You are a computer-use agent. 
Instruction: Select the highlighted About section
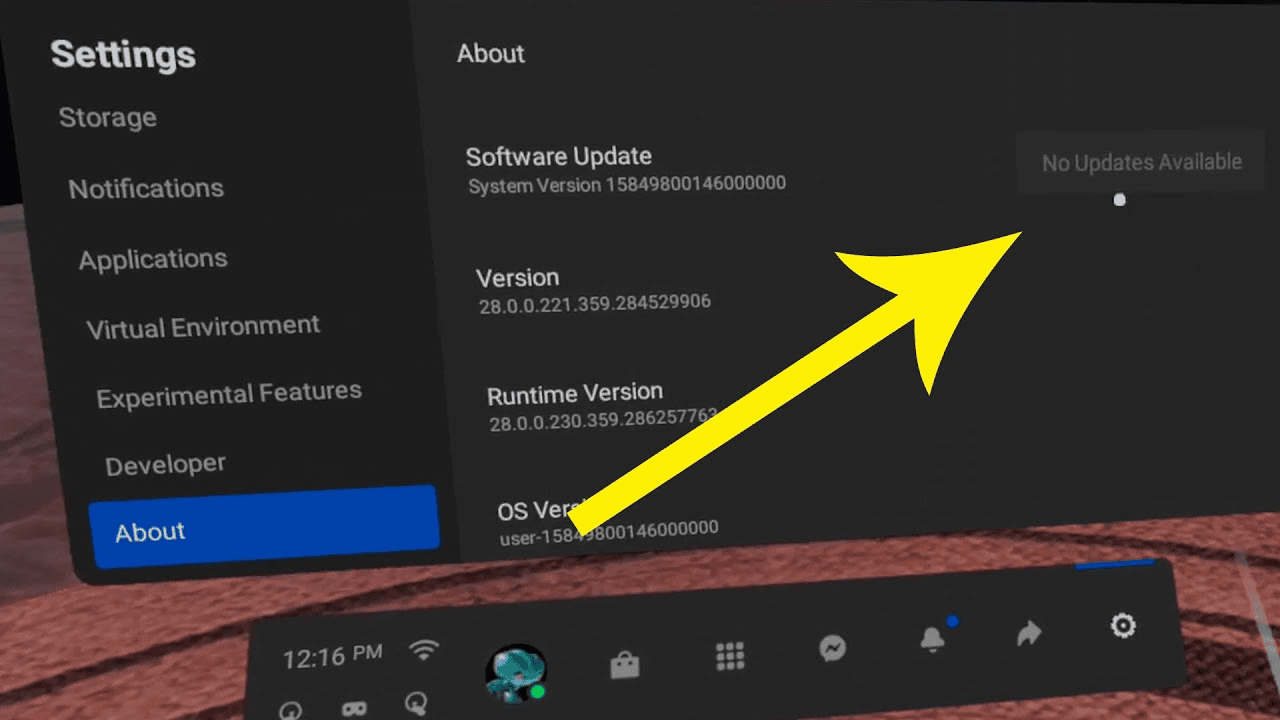tap(264, 529)
